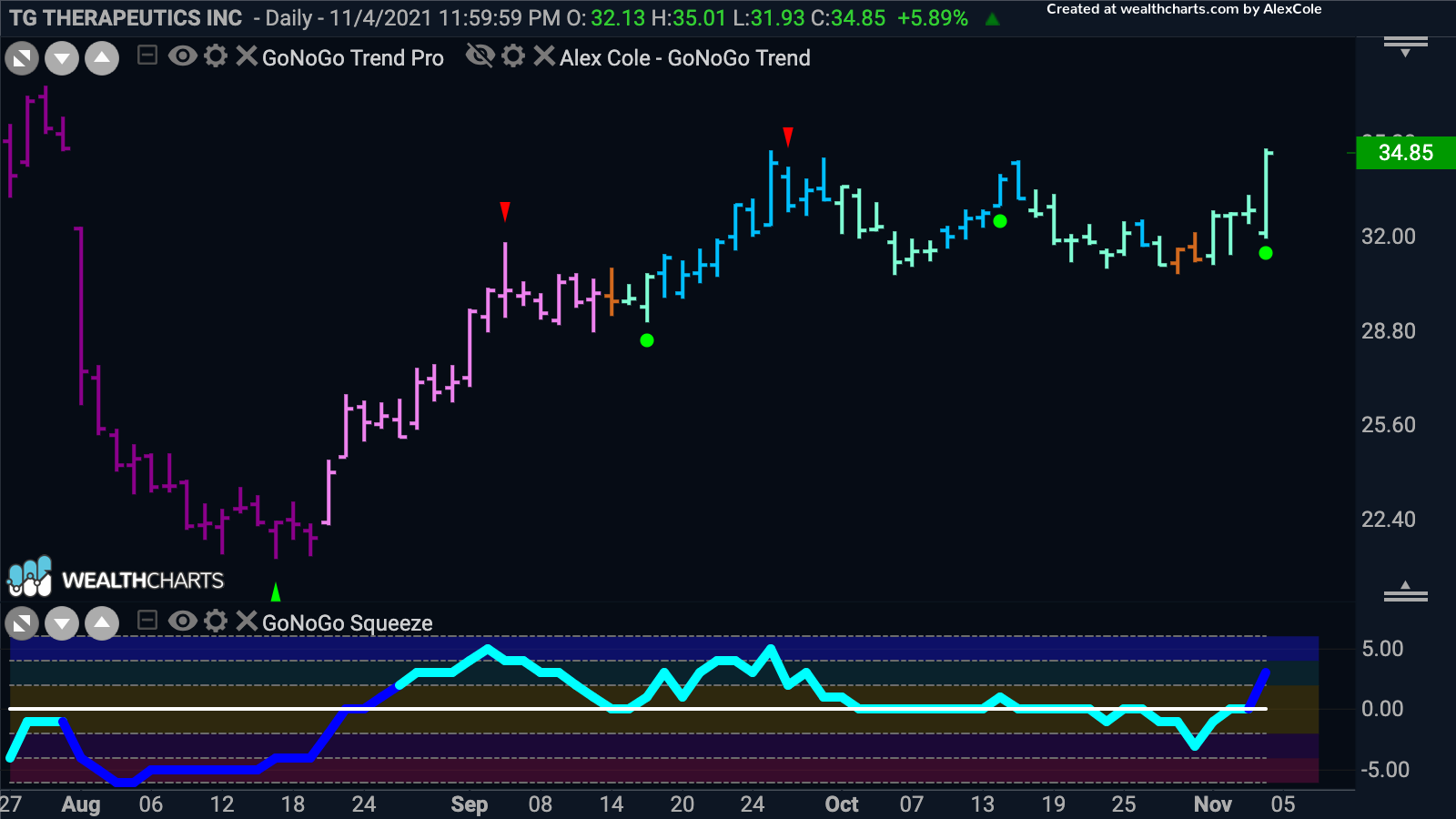The width and height of the screenshot is (1456, 819).
Task: Click the Daily timeframe text in the title
Action: pos(288,18)
